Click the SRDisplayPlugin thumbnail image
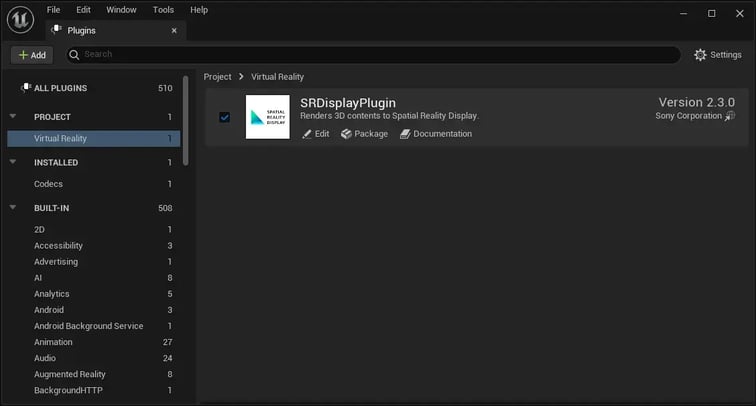 tap(268, 117)
